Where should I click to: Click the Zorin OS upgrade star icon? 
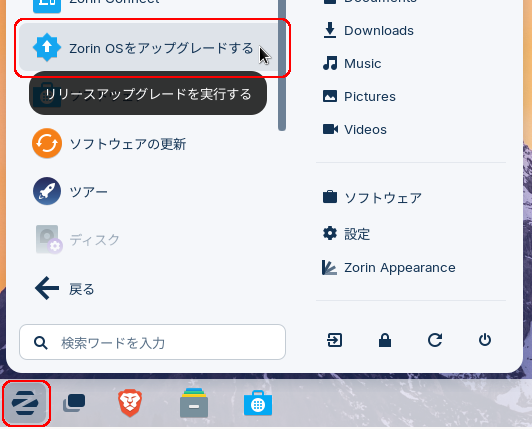pos(47,48)
